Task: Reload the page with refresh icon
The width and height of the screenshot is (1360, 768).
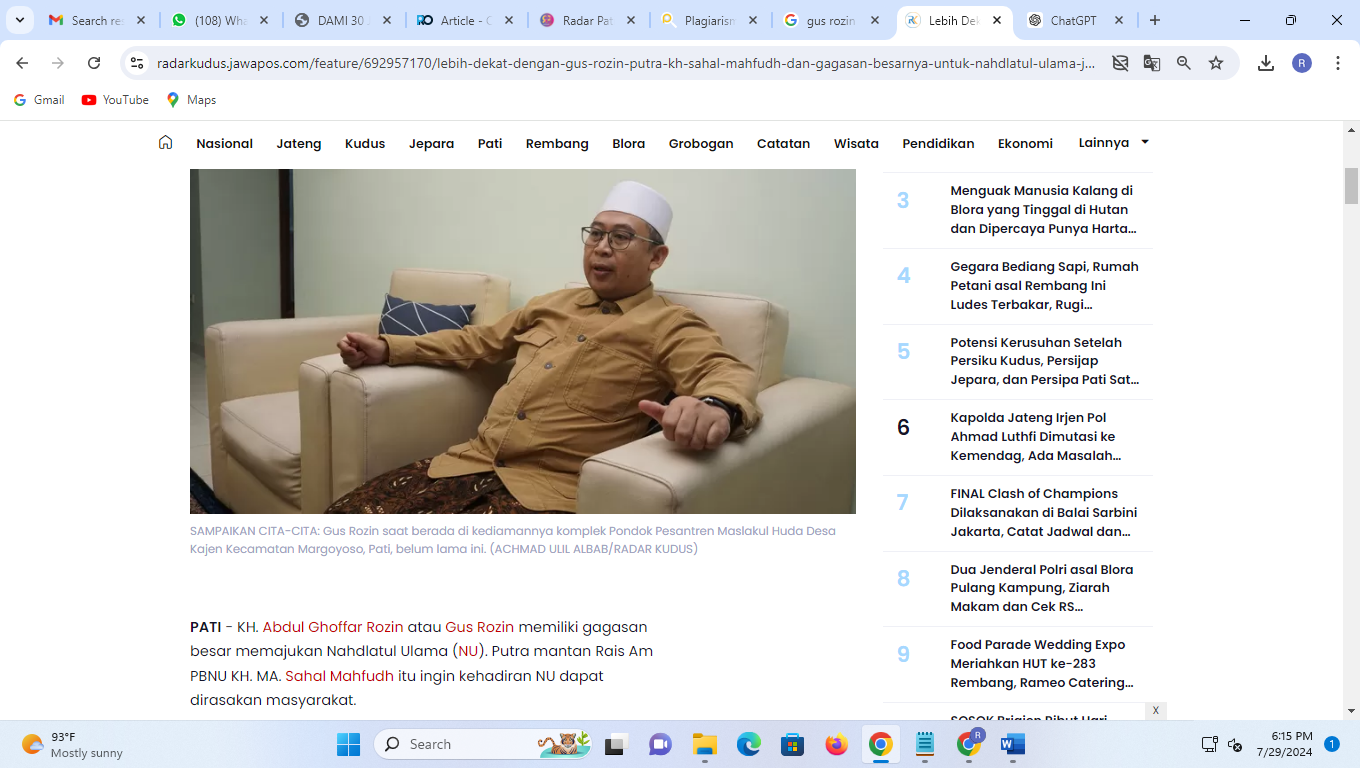Action: 94,63
